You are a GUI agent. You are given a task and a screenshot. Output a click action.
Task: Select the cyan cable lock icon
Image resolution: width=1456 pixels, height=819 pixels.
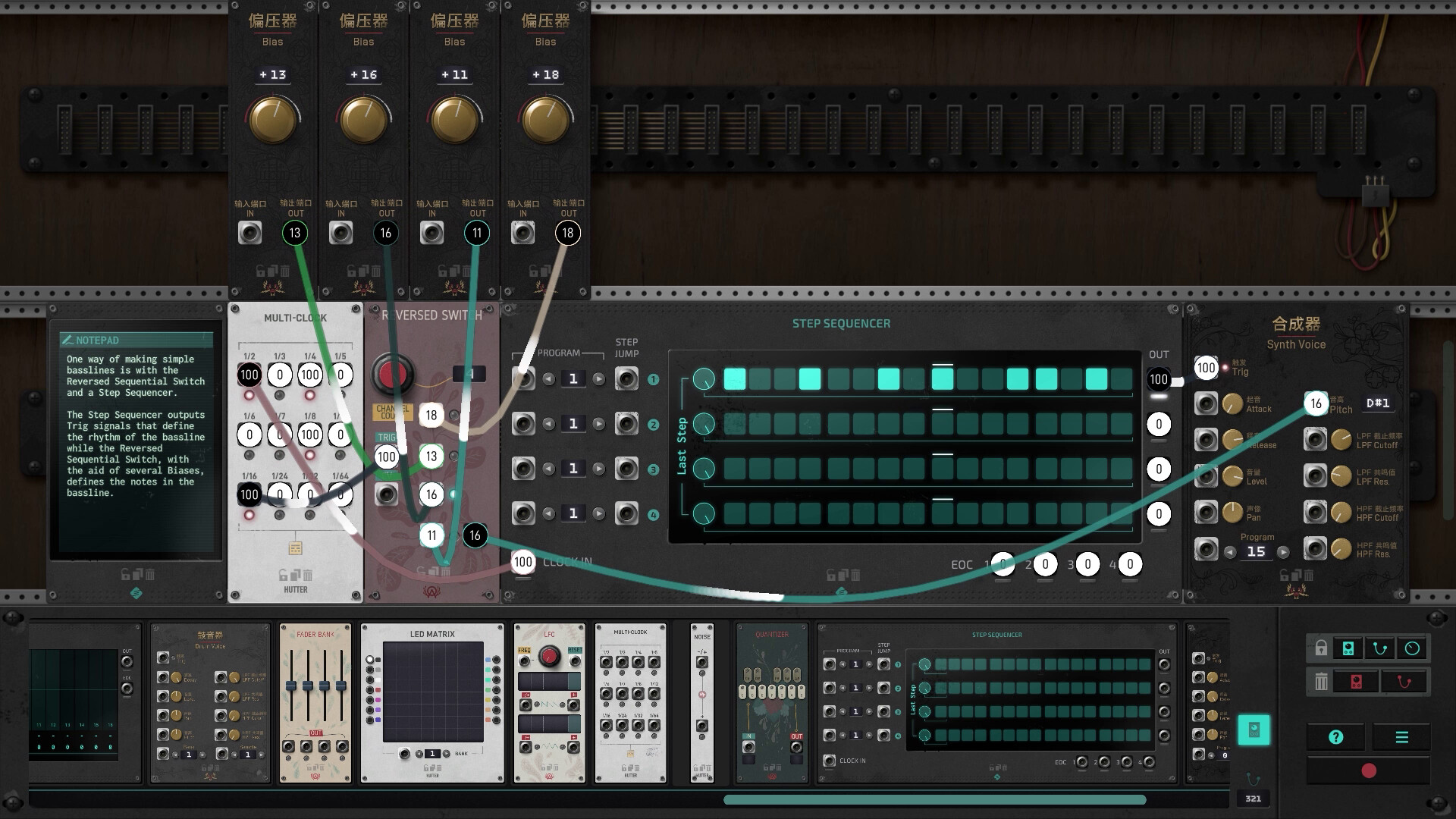[x=1379, y=648]
